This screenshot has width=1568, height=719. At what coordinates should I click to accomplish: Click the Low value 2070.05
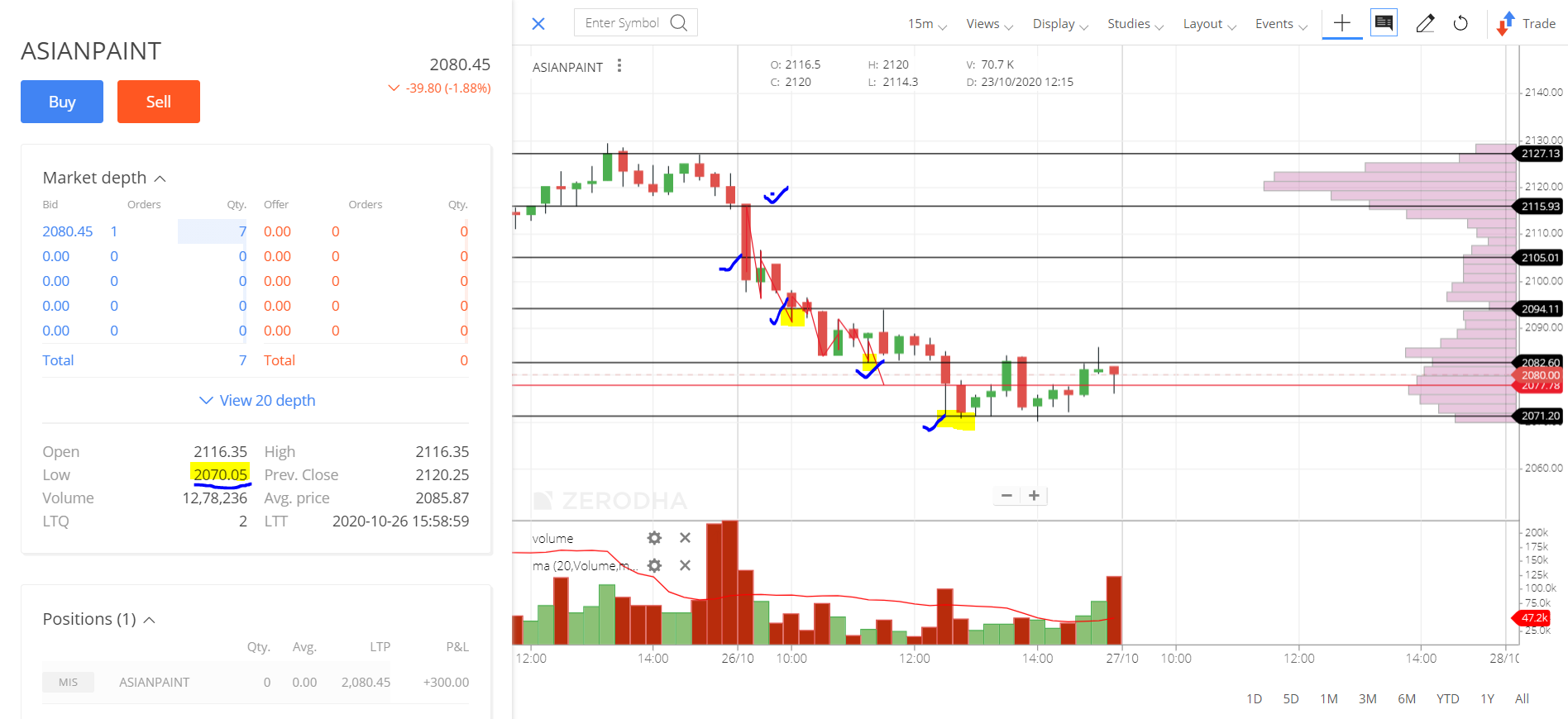[x=220, y=474]
